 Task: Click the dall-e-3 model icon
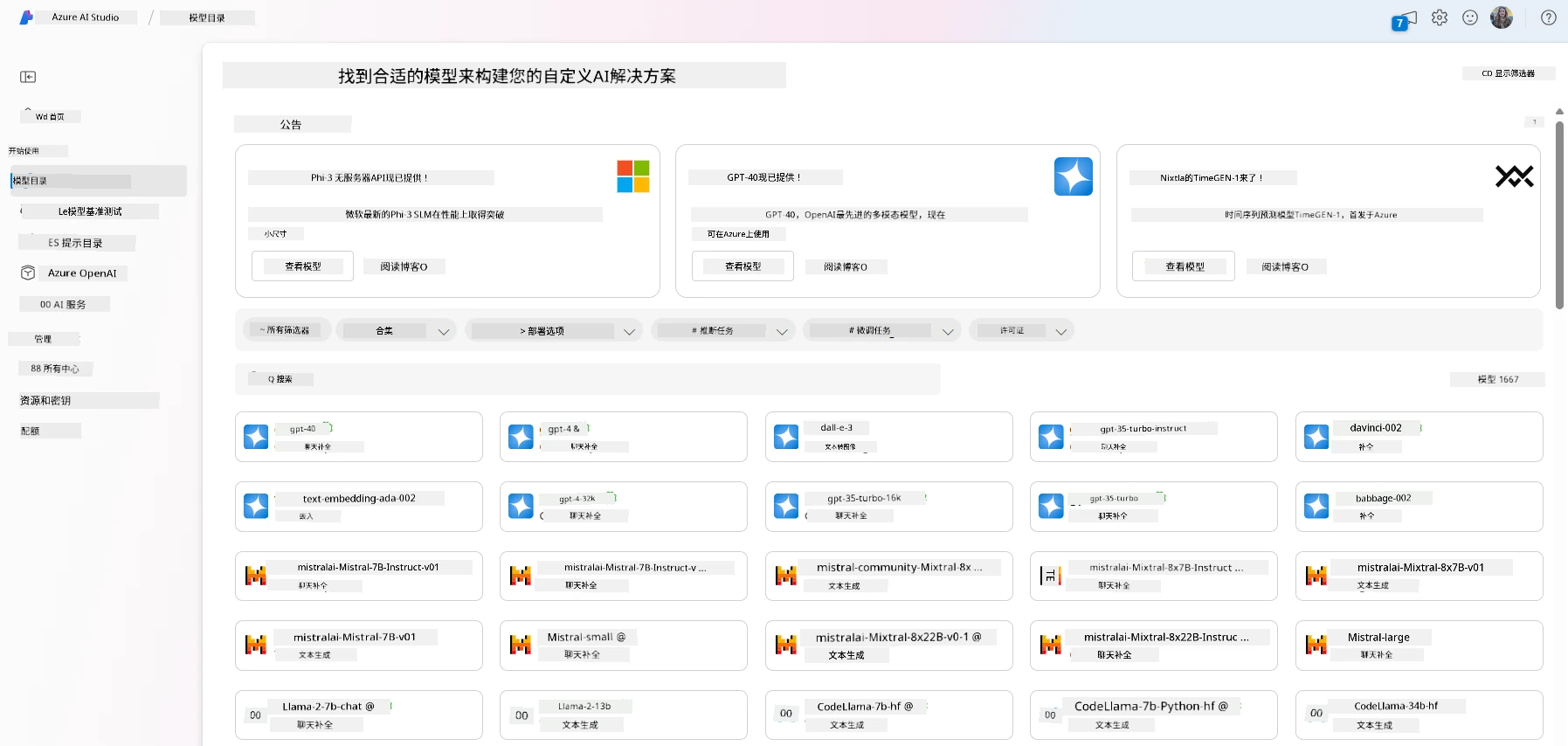[786, 437]
